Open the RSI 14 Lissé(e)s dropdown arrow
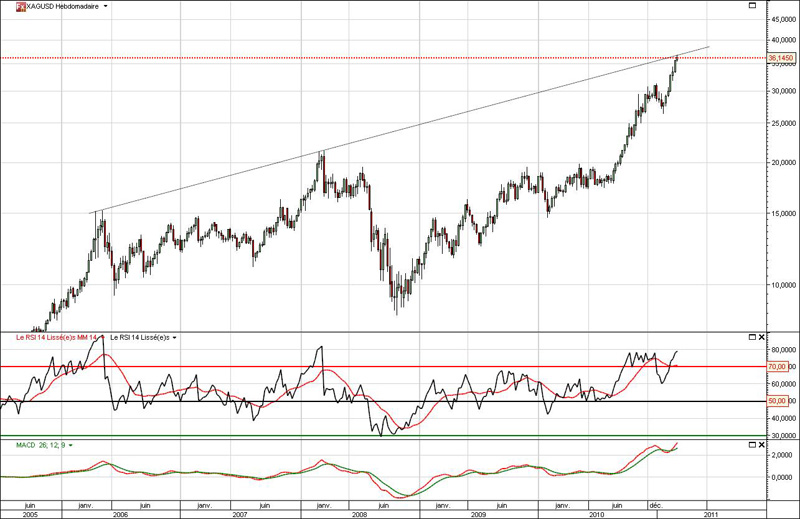The image size is (800, 519). click(176, 338)
